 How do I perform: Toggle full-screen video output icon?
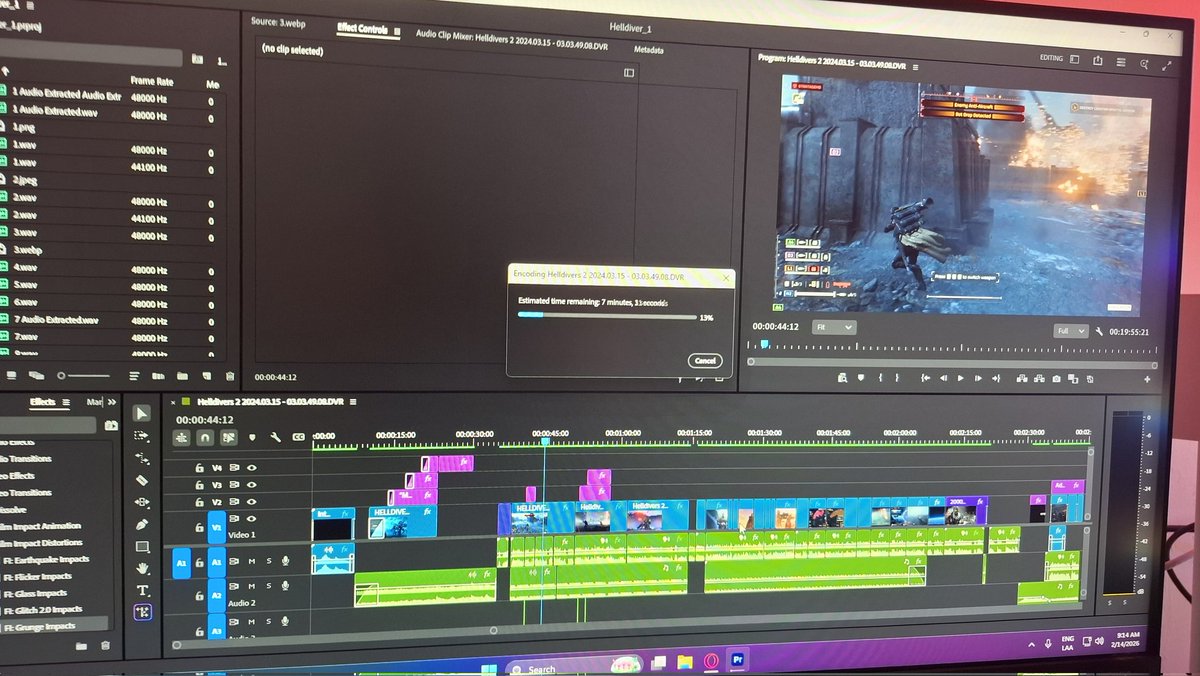[x=1166, y=65]
